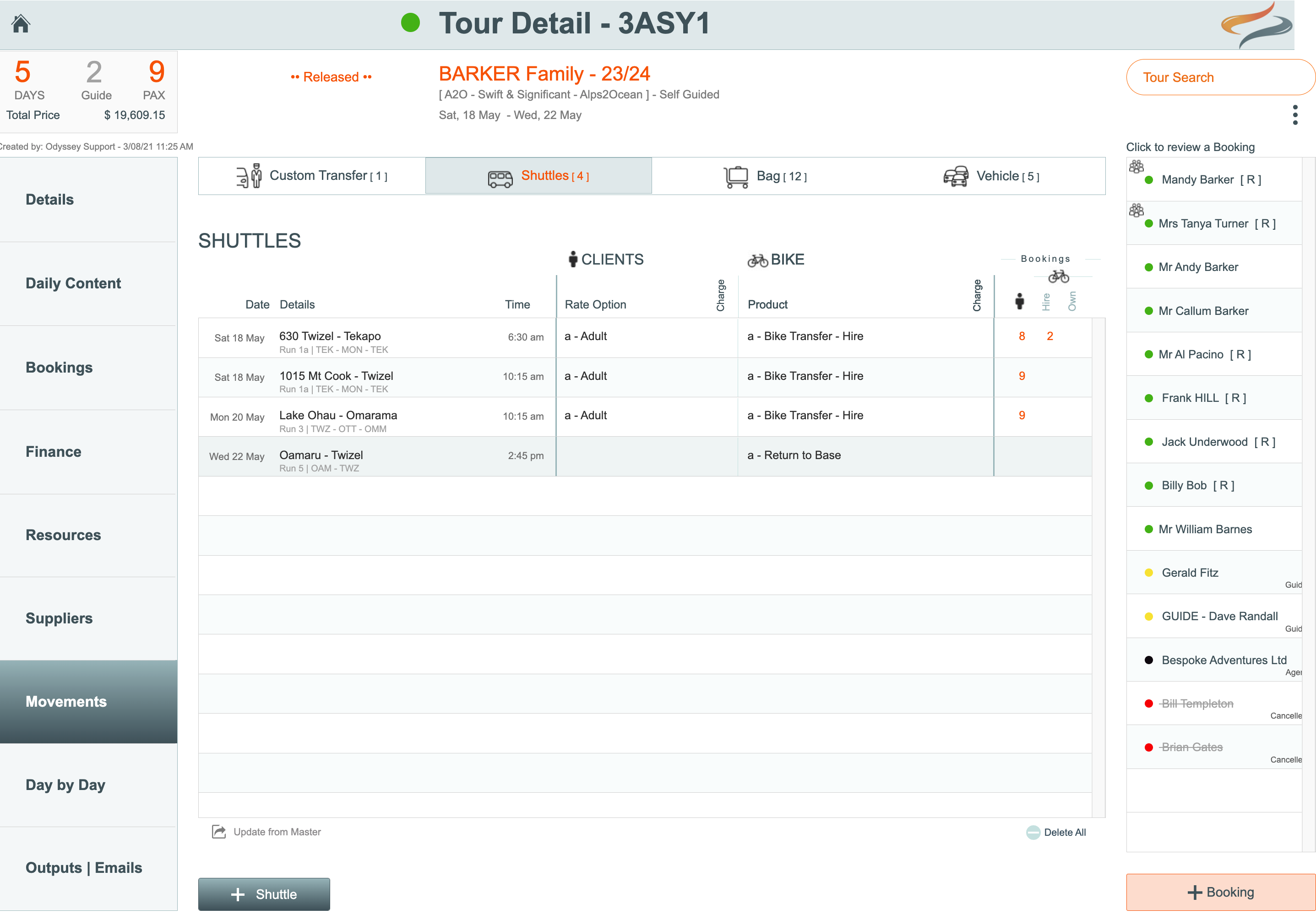
Task: Open cancelled Bill Templeton booking
Action: click(x=1197, y=704)
